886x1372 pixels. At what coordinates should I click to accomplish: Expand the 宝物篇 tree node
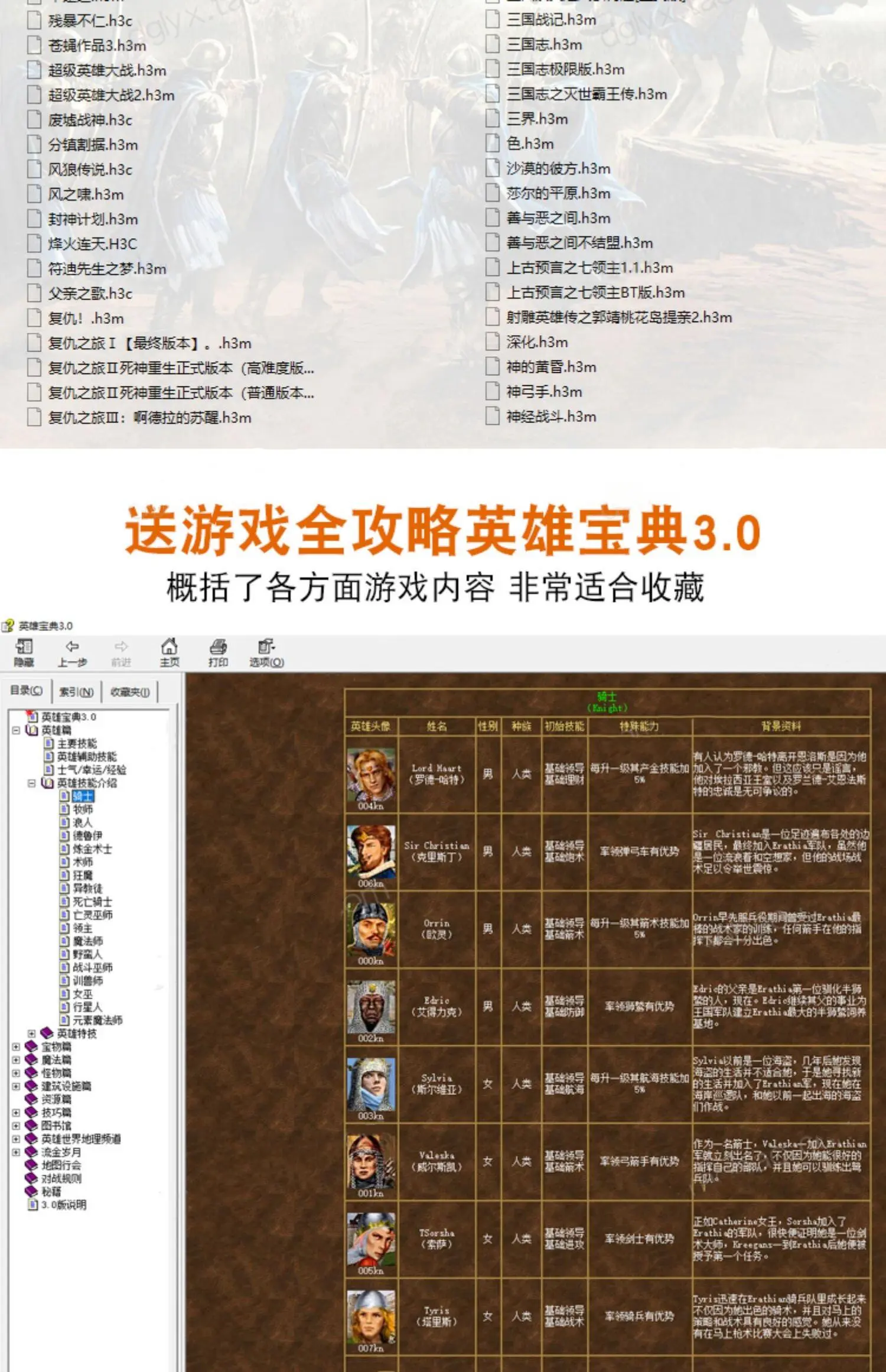[x=16, y=1046]
